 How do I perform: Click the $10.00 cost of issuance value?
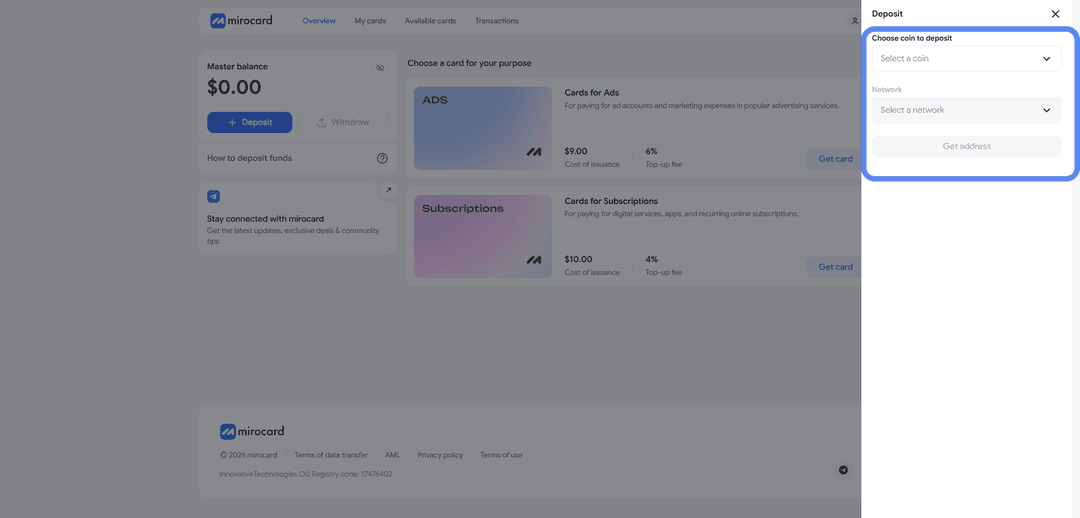[x=578, y=260]
